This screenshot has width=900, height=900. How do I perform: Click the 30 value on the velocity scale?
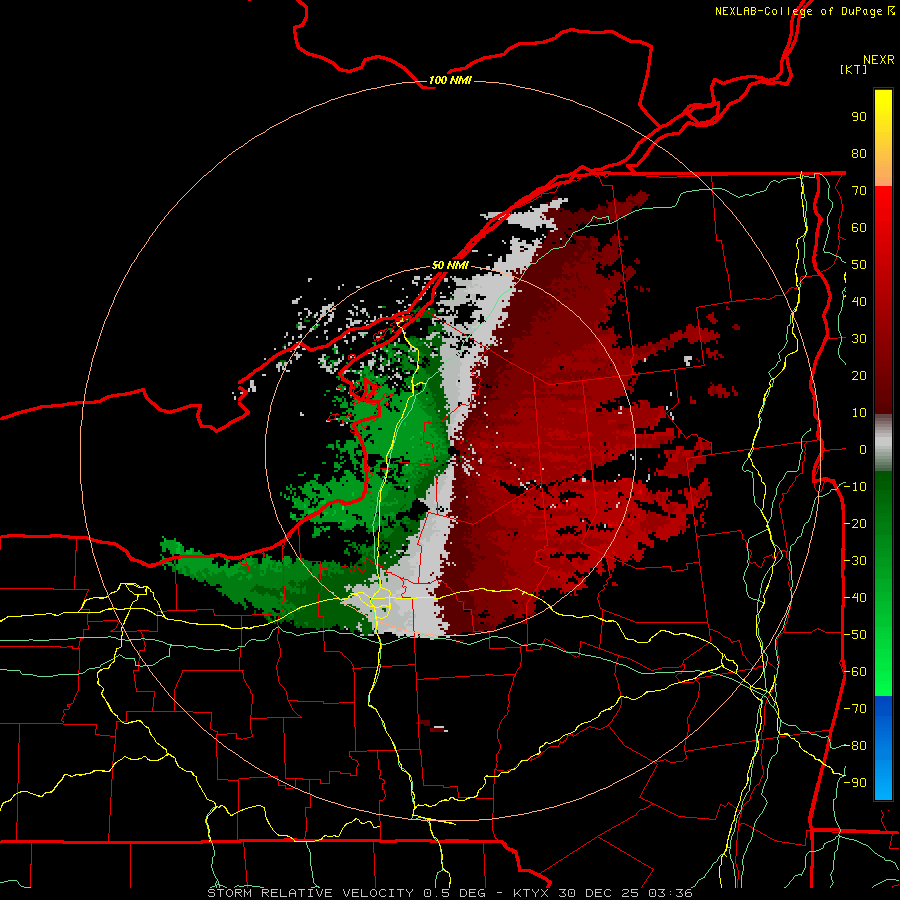click(x=859, y=339)
